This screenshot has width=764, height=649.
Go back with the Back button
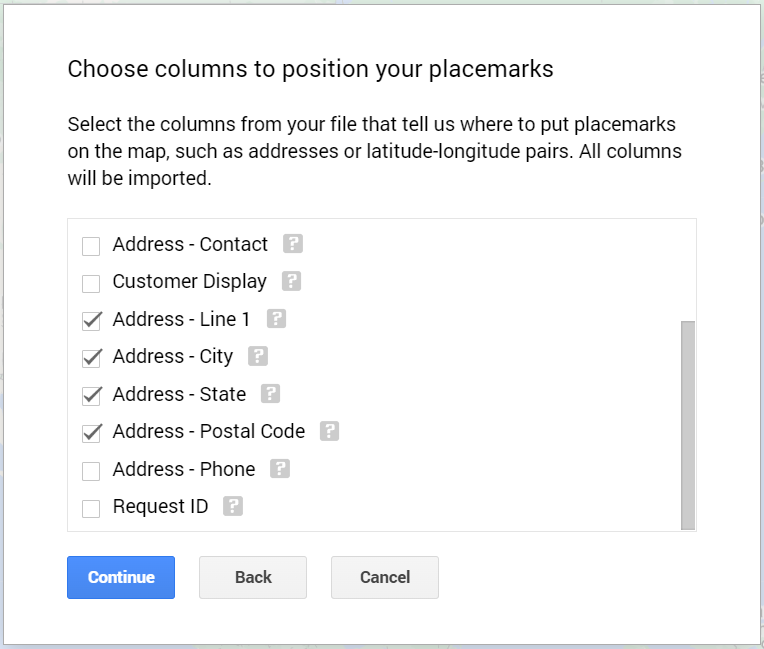253,577
